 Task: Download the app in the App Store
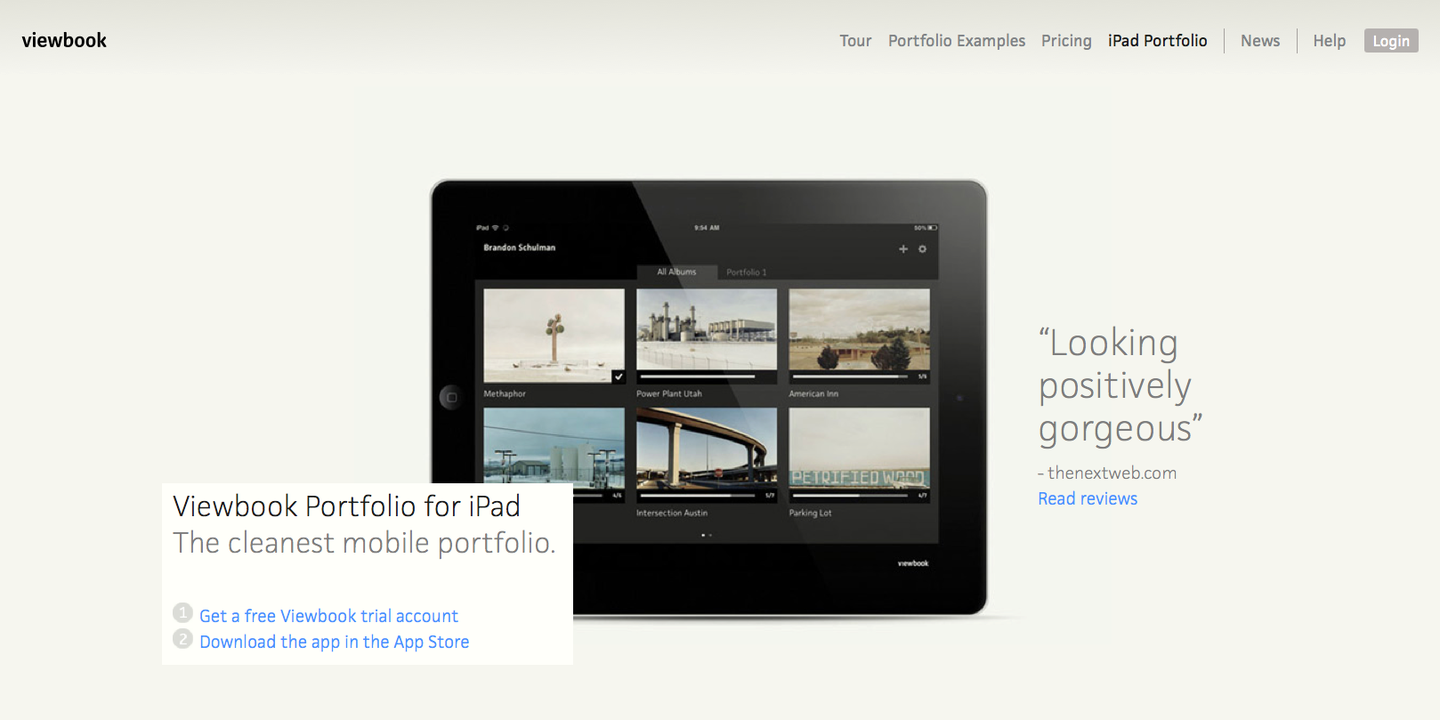(x=334, y=642)
